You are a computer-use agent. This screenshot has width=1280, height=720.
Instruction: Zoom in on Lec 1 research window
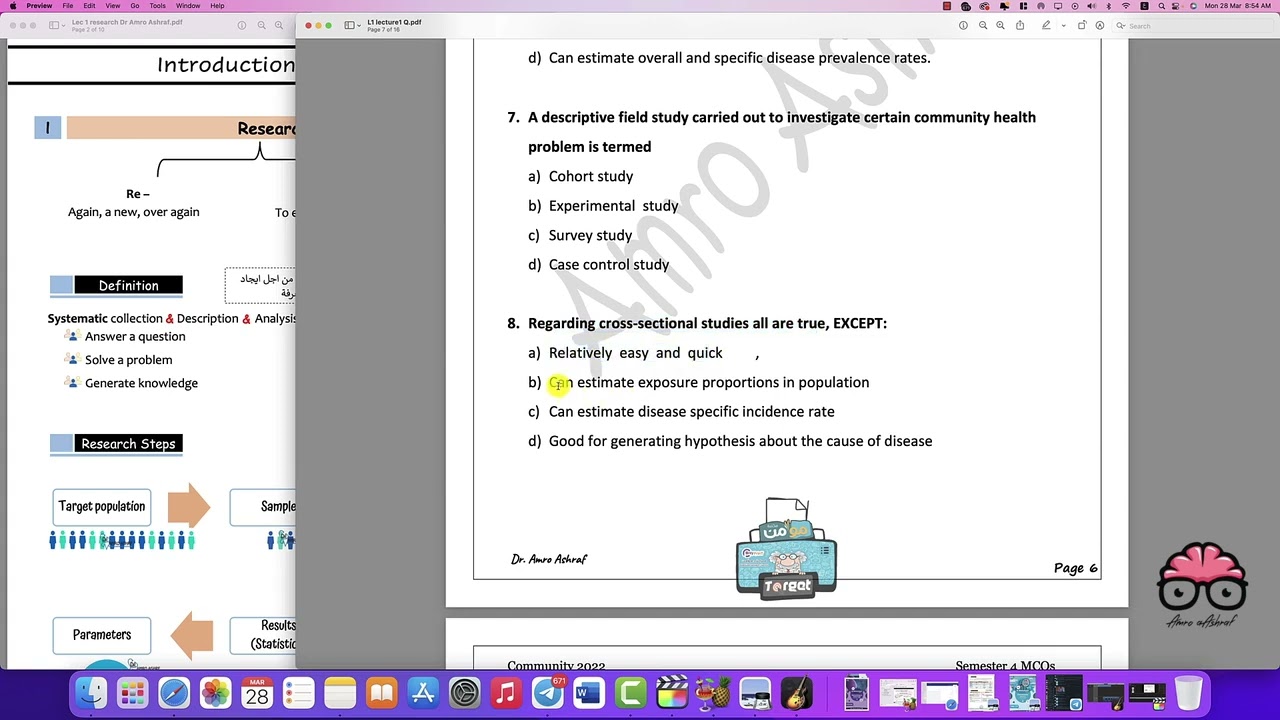(x=279, y=25)
